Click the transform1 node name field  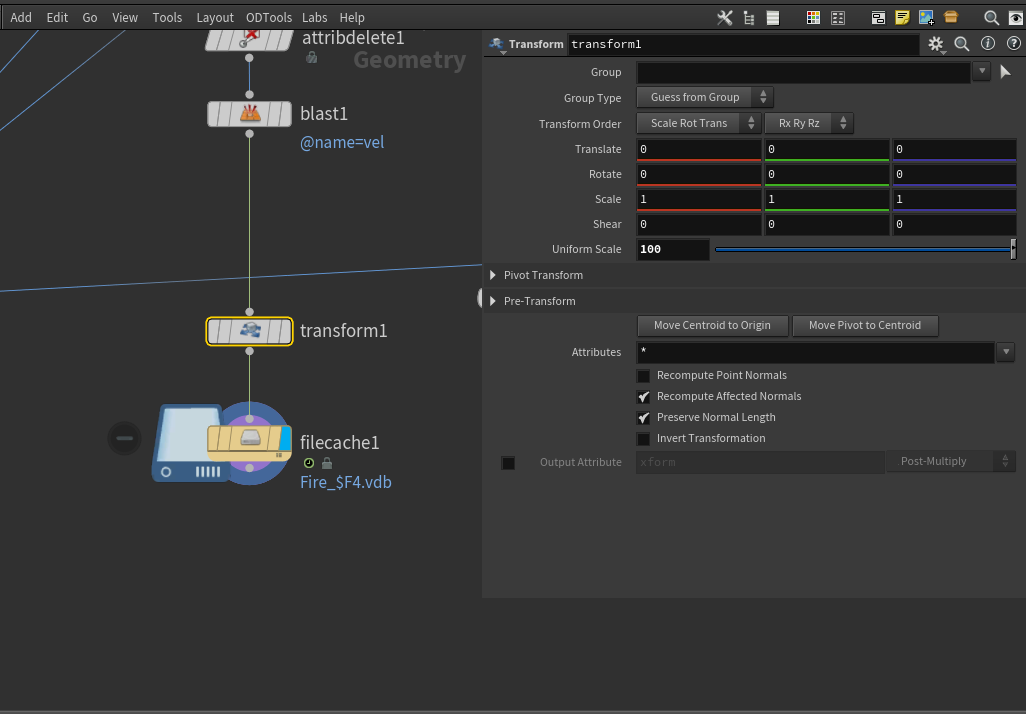click(743, 45)
